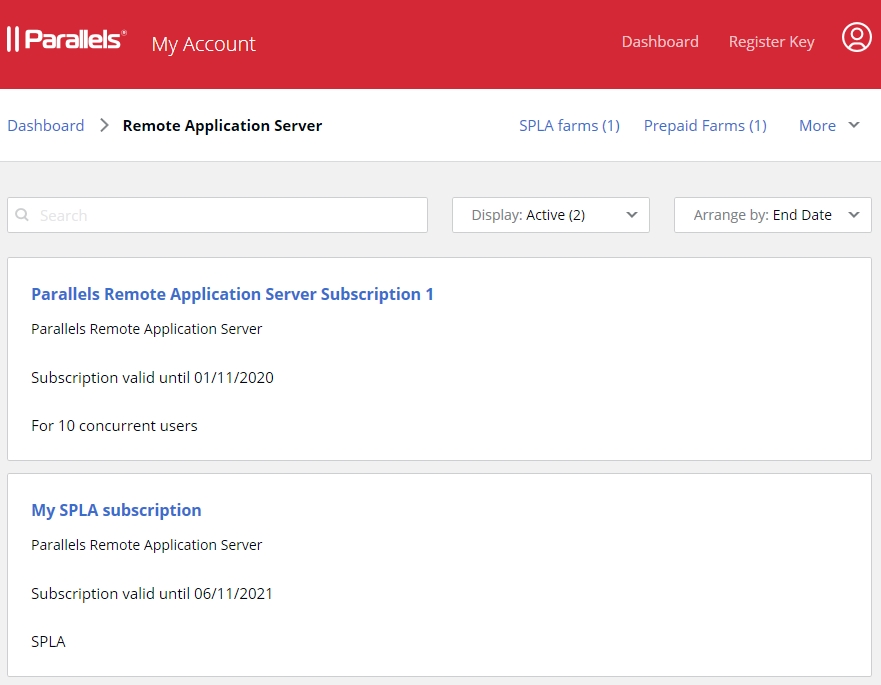Click 'Subscription valid until 06/11/2021' text
The image size is (881, 685).
[x=152, y=594]
